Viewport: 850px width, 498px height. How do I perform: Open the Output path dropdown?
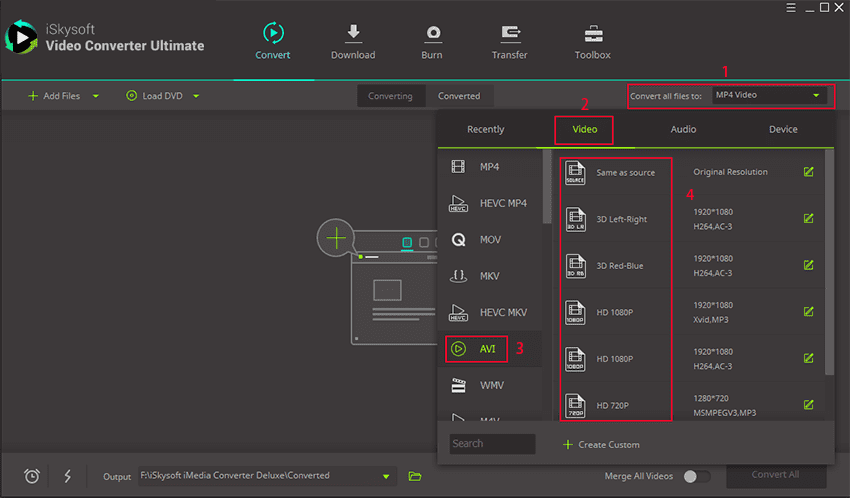tap(386, 476)
